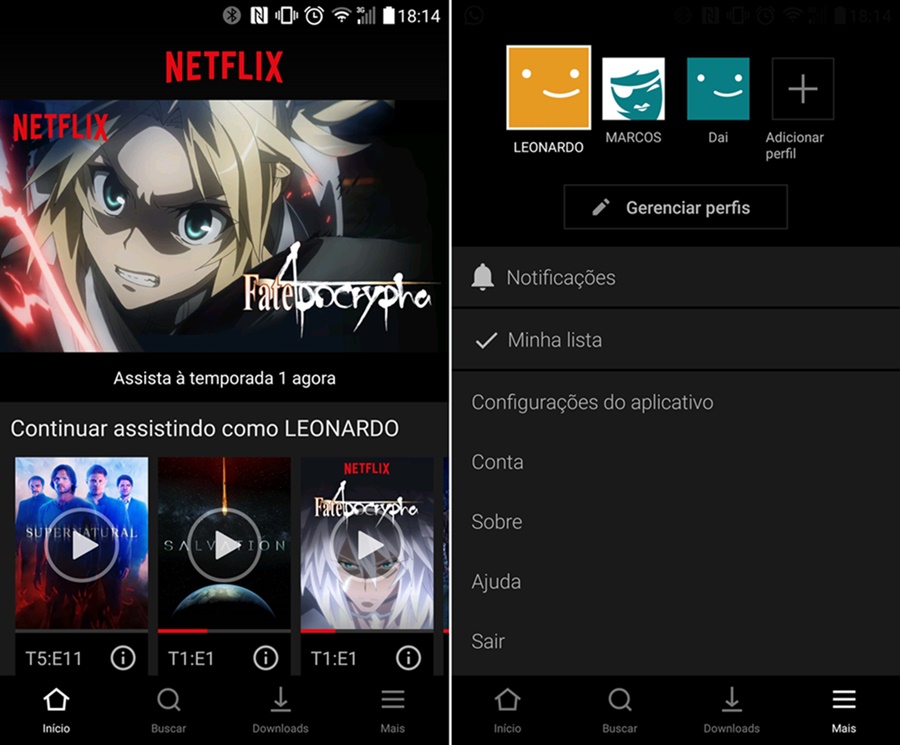This screenshot has height=745, width=900.
Task: Tap 'Continuar assistindo como LEONARDO' heading
Action: coord(205,429)
